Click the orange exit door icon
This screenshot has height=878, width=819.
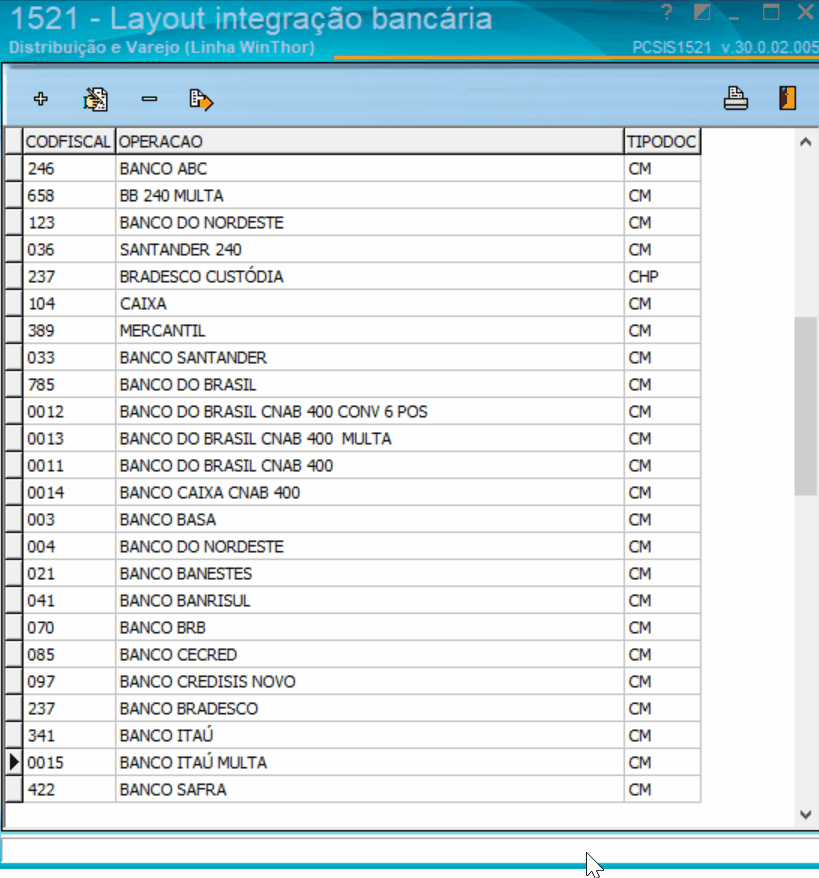click(787, 98)
